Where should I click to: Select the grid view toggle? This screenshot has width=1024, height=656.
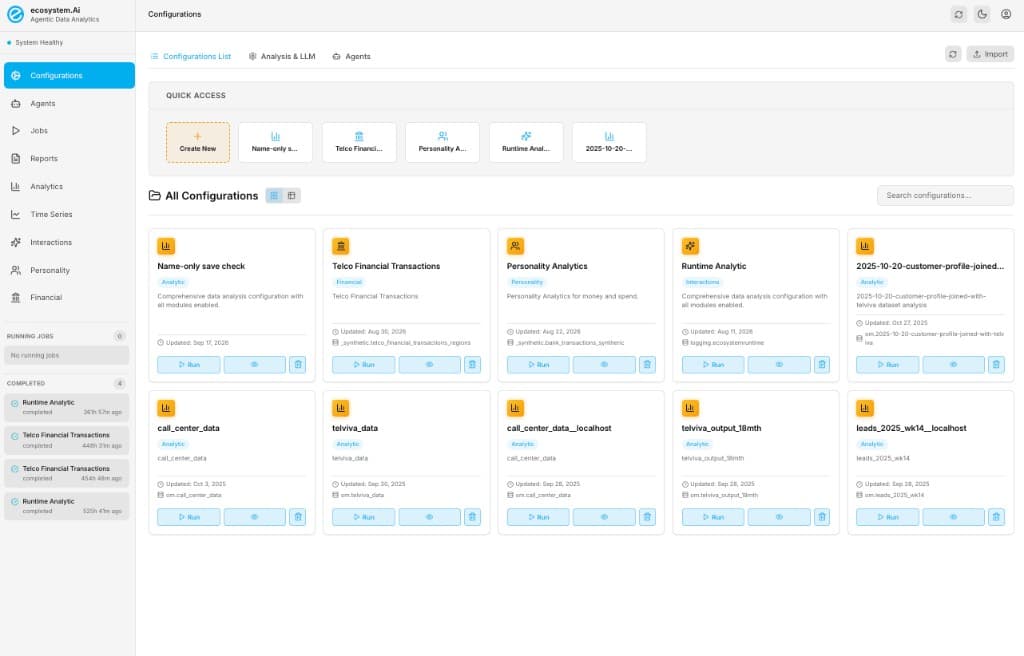[x=274, y=195]
